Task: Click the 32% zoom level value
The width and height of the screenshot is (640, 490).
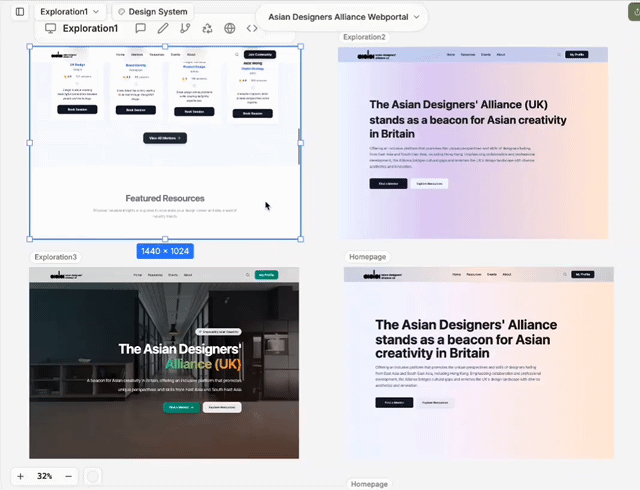Action: (x=44, y=476)
